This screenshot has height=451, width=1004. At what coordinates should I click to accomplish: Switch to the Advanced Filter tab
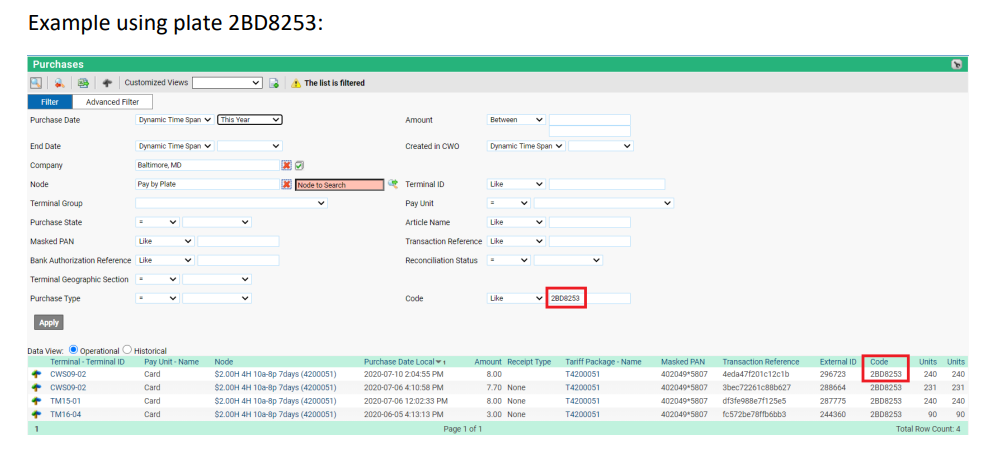click(113, 102)
